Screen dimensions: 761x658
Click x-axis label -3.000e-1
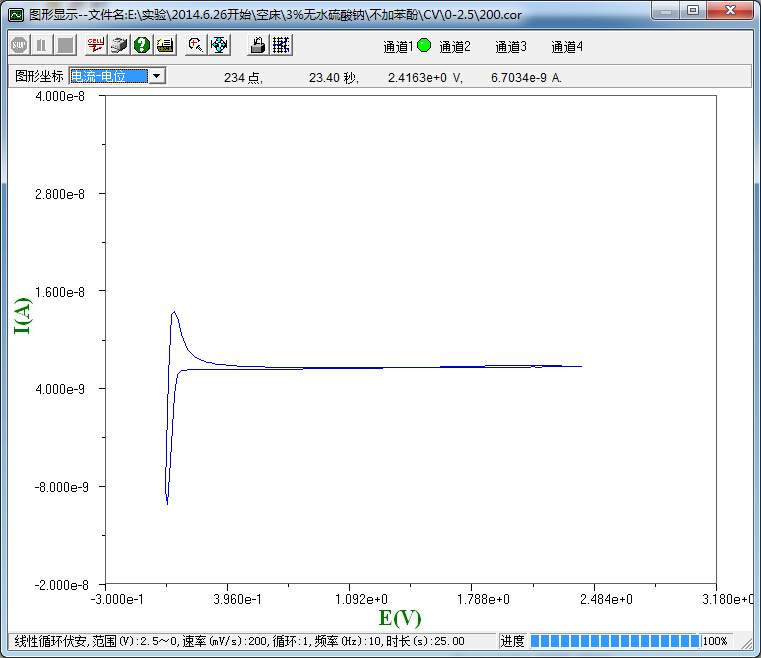coord(117,599)
